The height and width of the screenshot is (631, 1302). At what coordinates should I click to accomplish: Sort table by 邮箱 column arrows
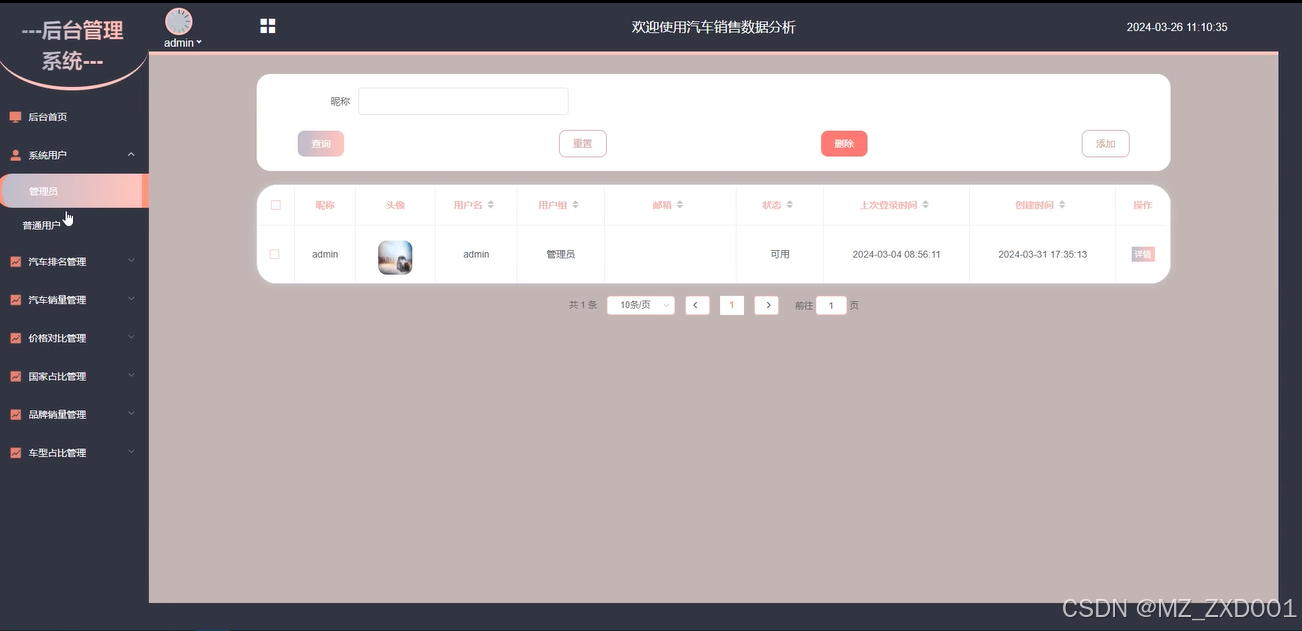coord(680,205)
